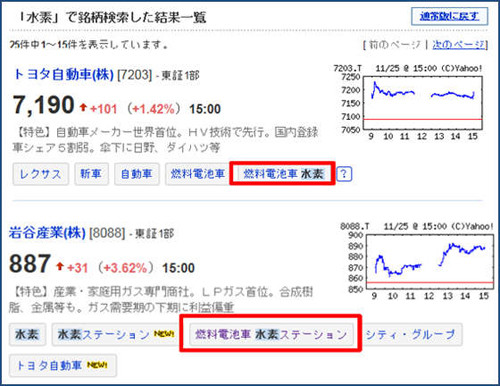Click the 通常版に戻す button
Image resolution: width=500 pixels, height=386 pixels.
tap(449, 16)
